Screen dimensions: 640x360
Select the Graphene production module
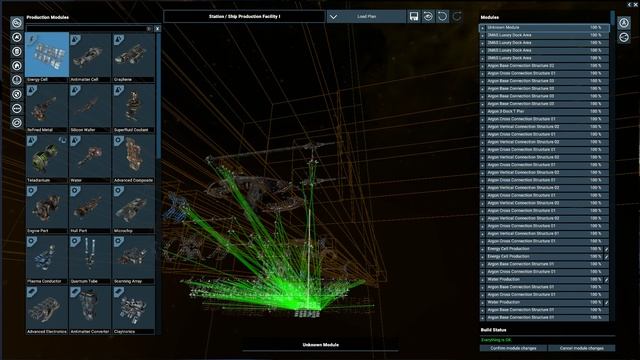133,58
